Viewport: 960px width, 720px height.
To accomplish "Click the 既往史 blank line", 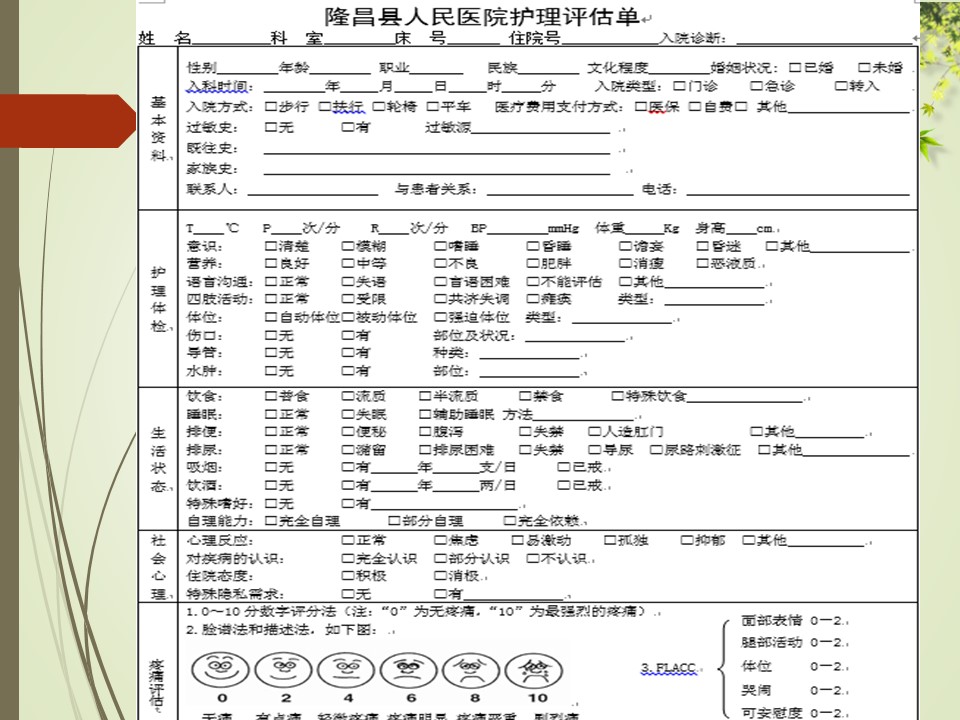I will click(x=437, y=151).
